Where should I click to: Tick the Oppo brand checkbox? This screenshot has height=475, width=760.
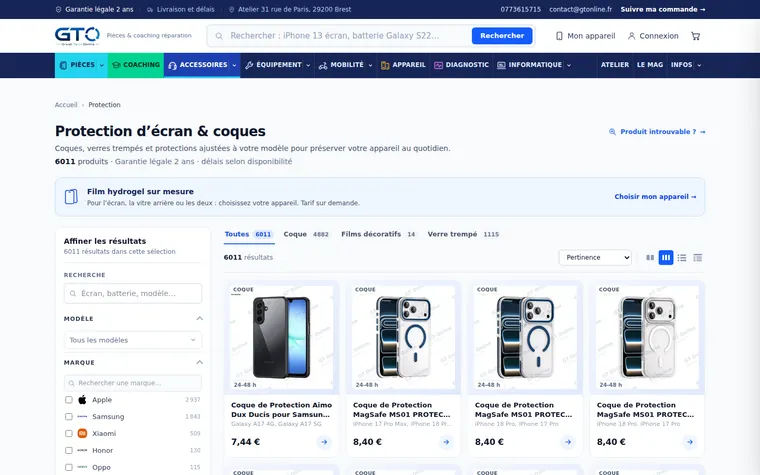[69, 467]
